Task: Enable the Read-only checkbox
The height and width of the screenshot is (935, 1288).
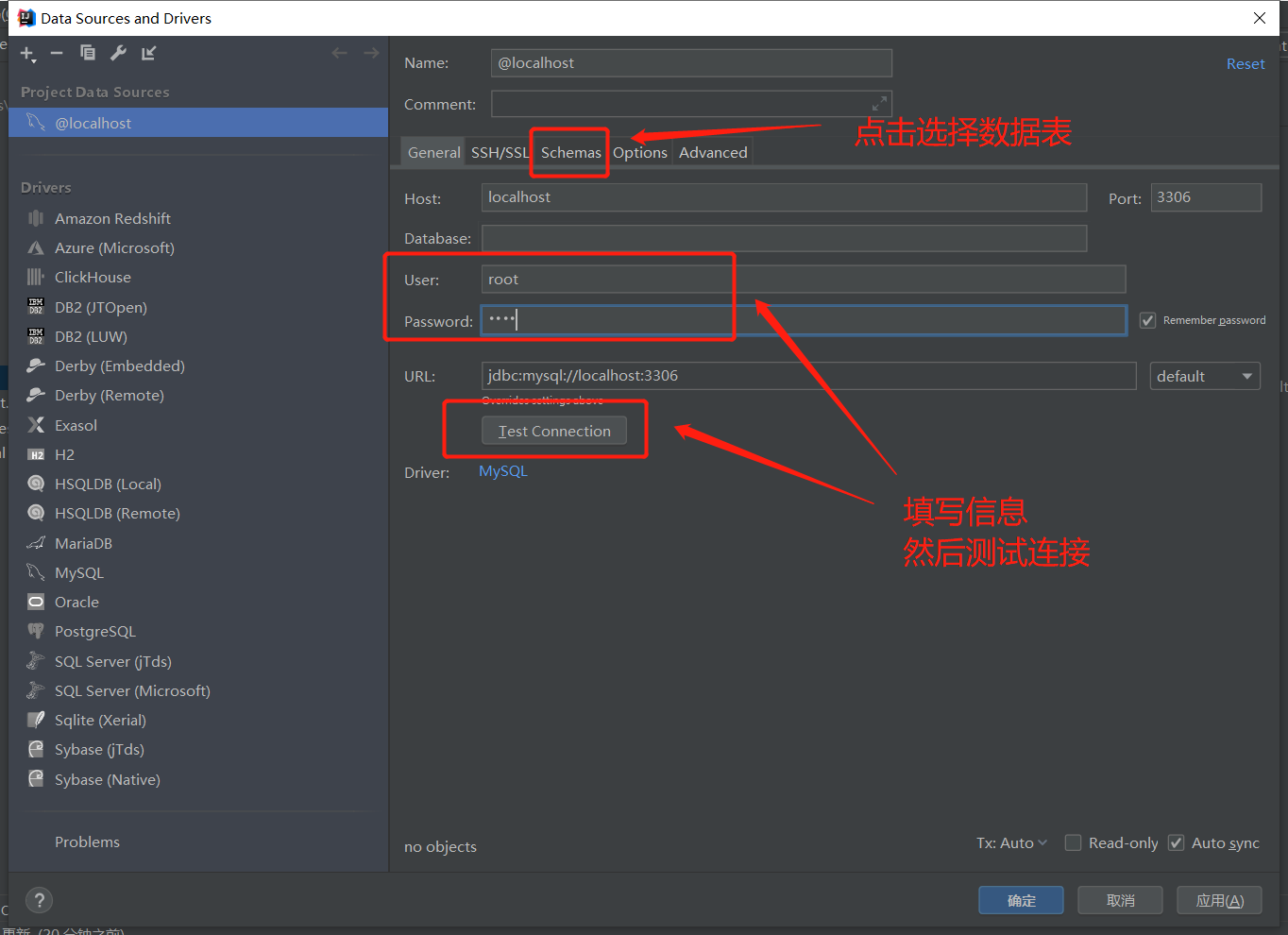Action: [x=1074, y=843]
